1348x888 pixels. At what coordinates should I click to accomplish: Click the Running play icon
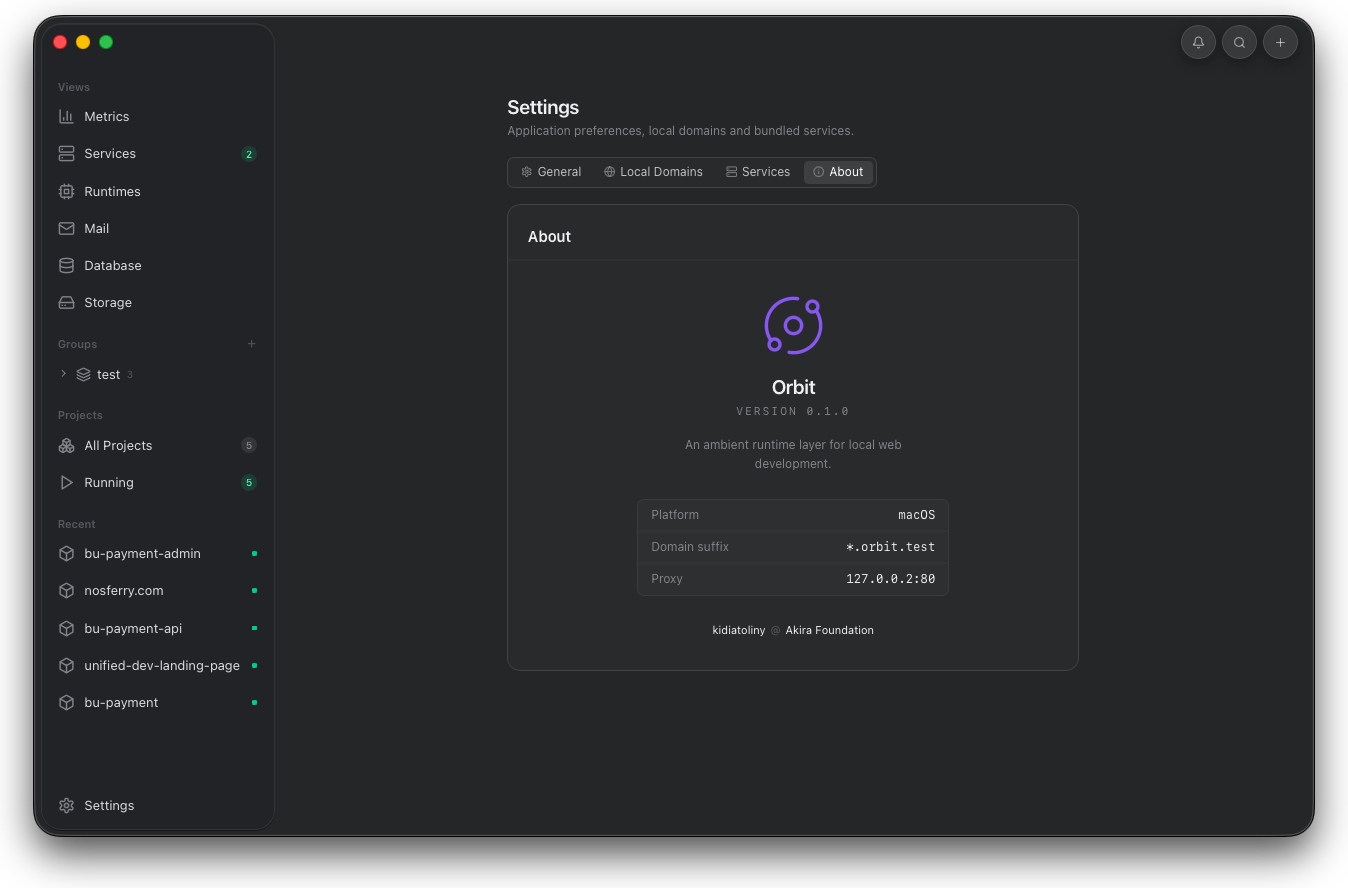pyautogui.click(x=66, y=482)
